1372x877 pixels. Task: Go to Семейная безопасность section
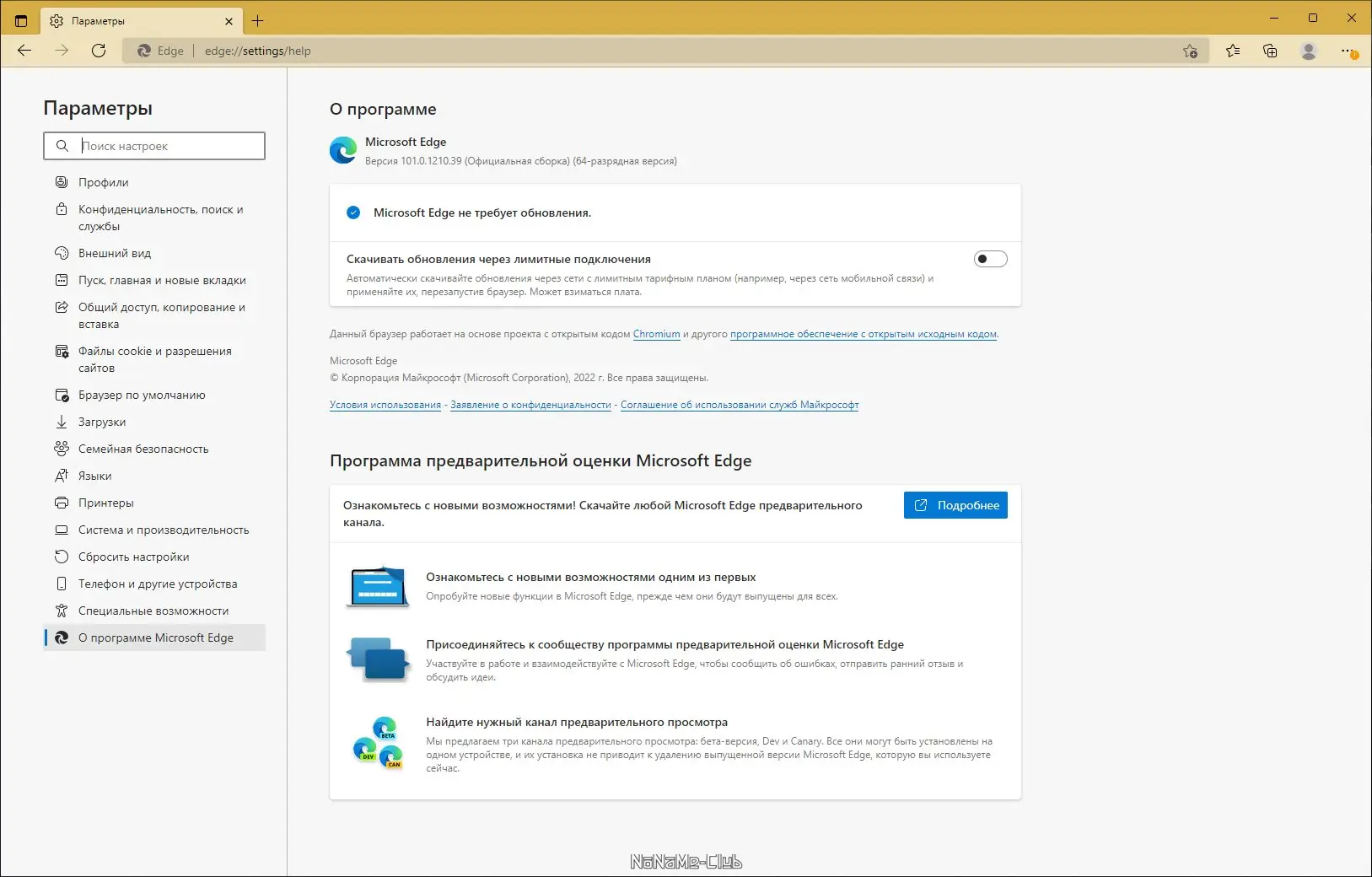point(154,449)
